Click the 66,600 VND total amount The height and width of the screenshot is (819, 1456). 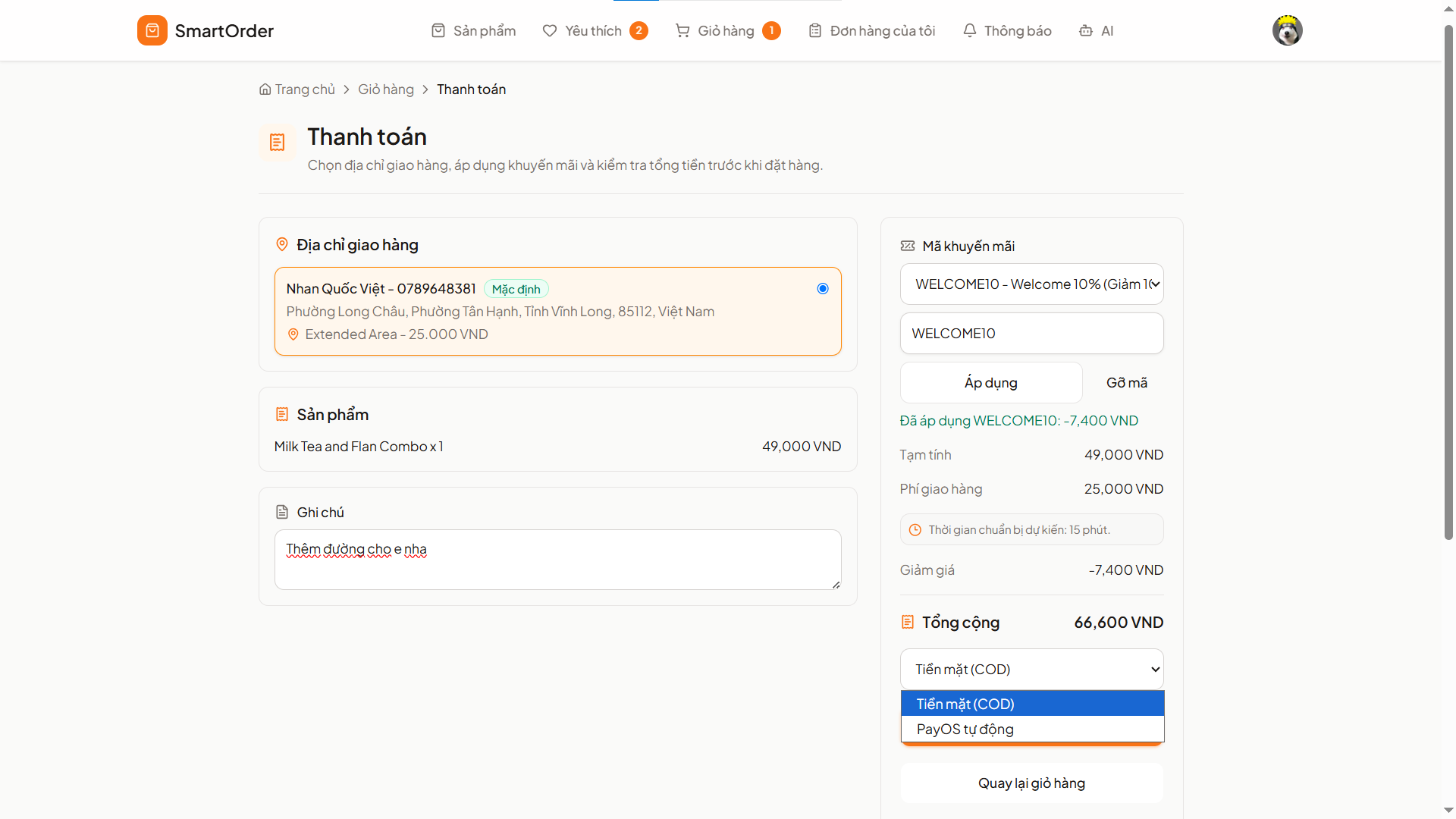[x=1119, y=623]
